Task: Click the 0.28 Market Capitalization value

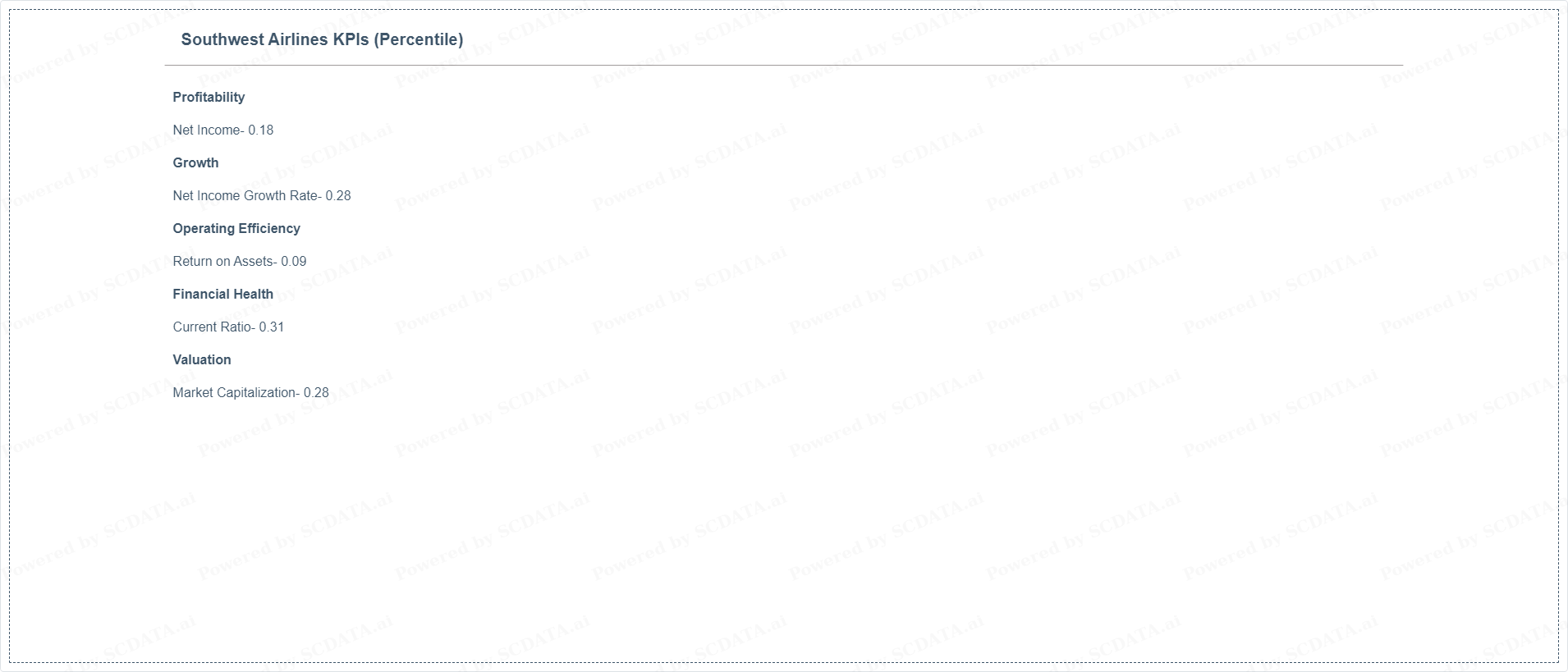Action: 316,392
